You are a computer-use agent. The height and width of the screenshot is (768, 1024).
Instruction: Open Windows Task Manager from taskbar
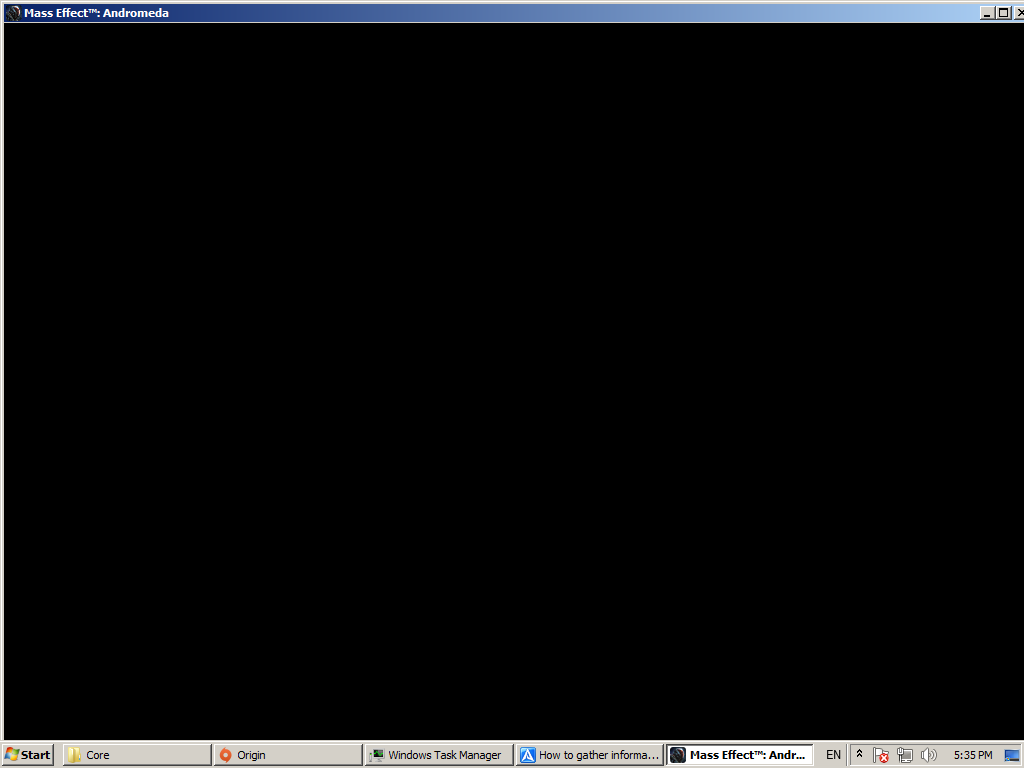click(439, 755)
